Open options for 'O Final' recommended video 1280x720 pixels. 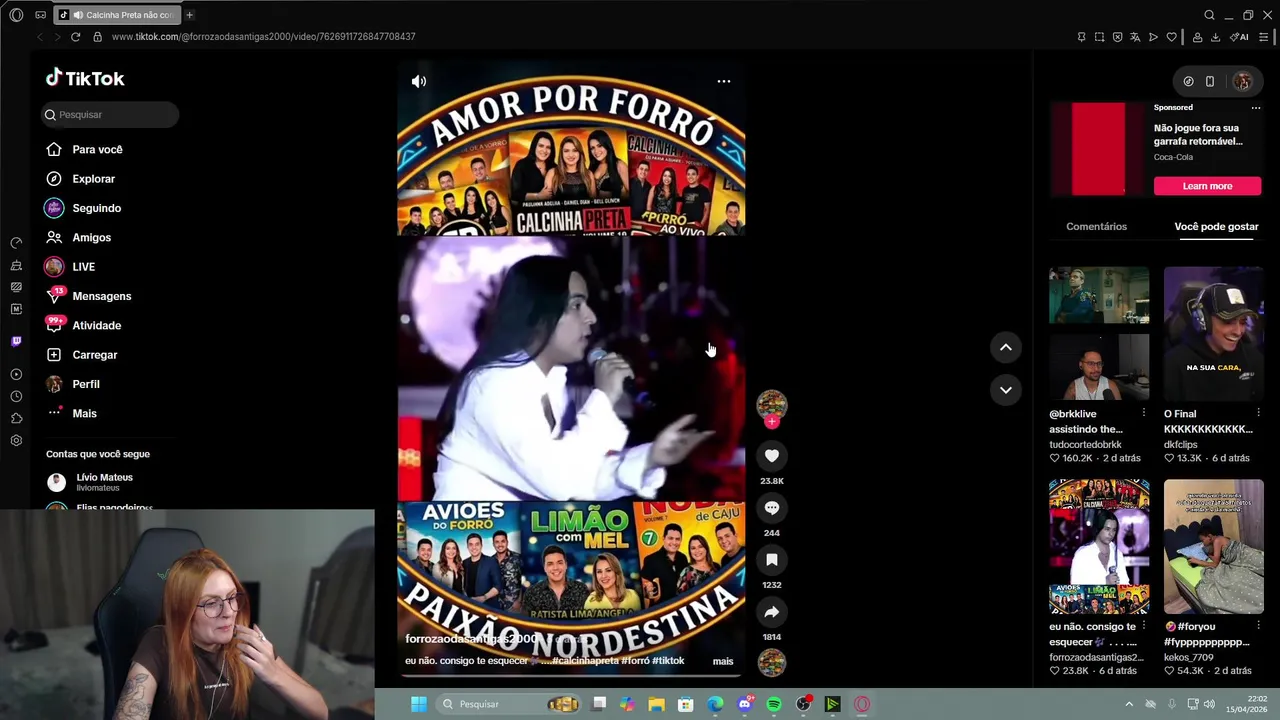[1258, 413]
